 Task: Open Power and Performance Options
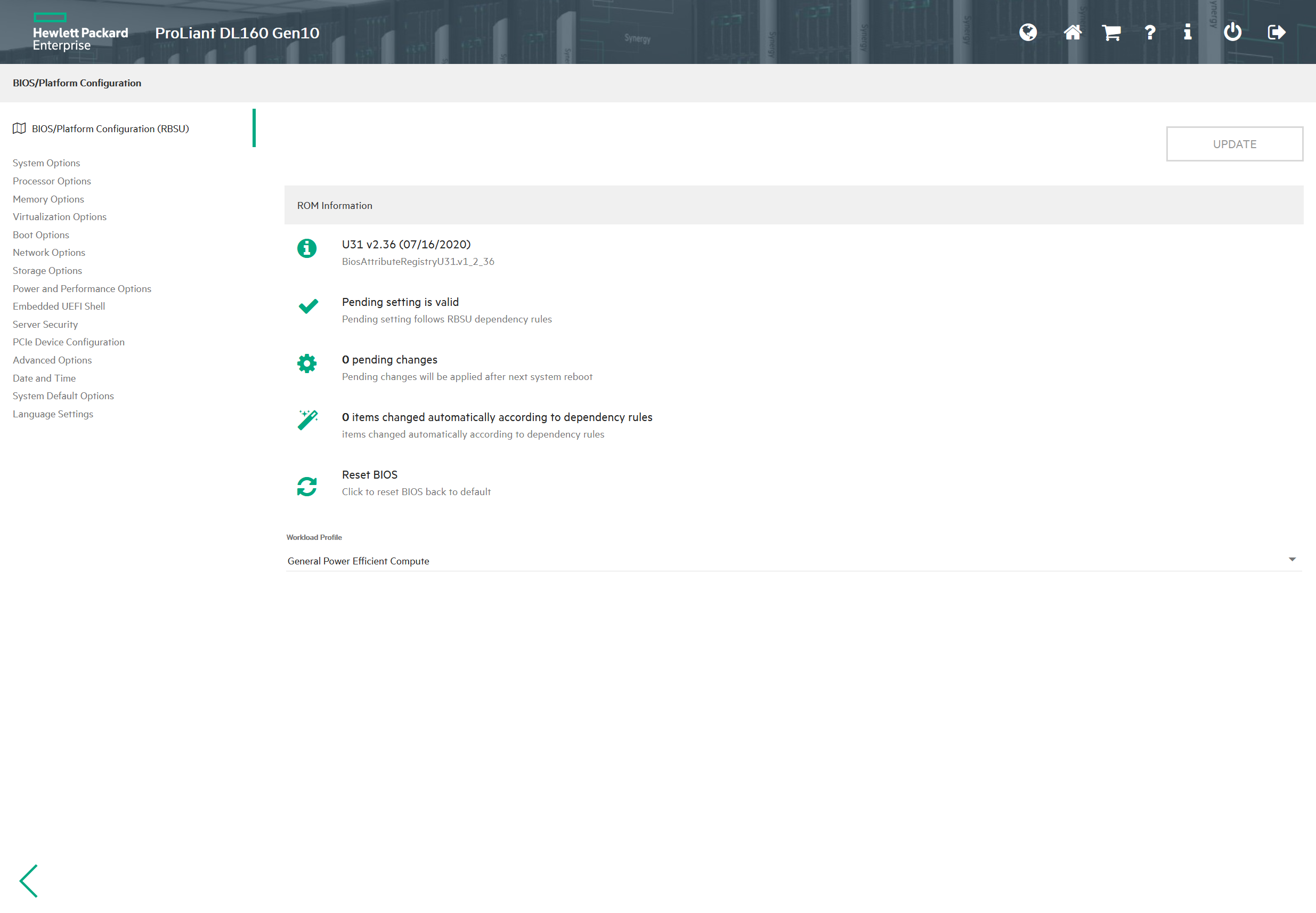[x=82, y=288]
